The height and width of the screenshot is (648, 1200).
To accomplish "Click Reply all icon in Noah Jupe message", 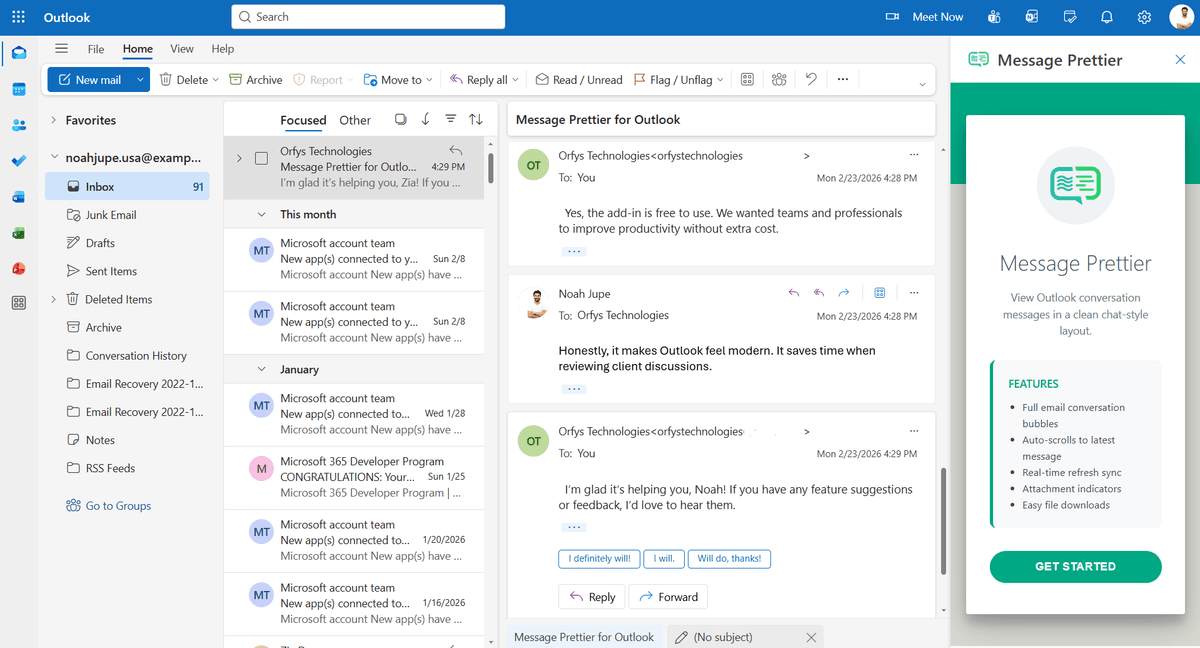I will click(x=819, y=293).
